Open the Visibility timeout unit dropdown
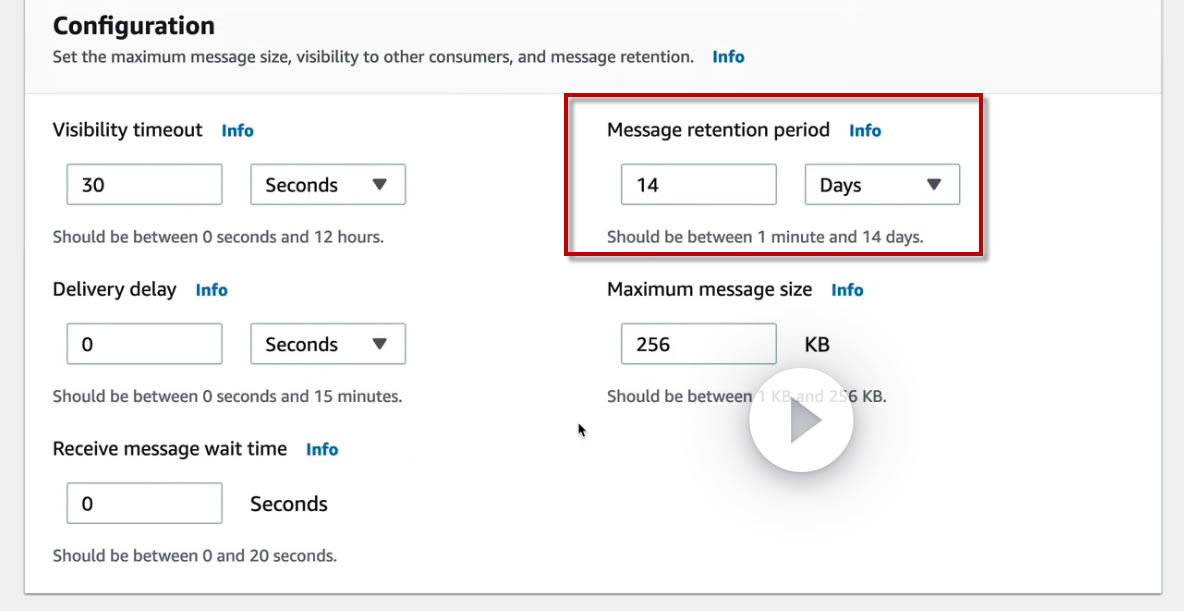1184x611 pixels. click(x=327, y=185)
